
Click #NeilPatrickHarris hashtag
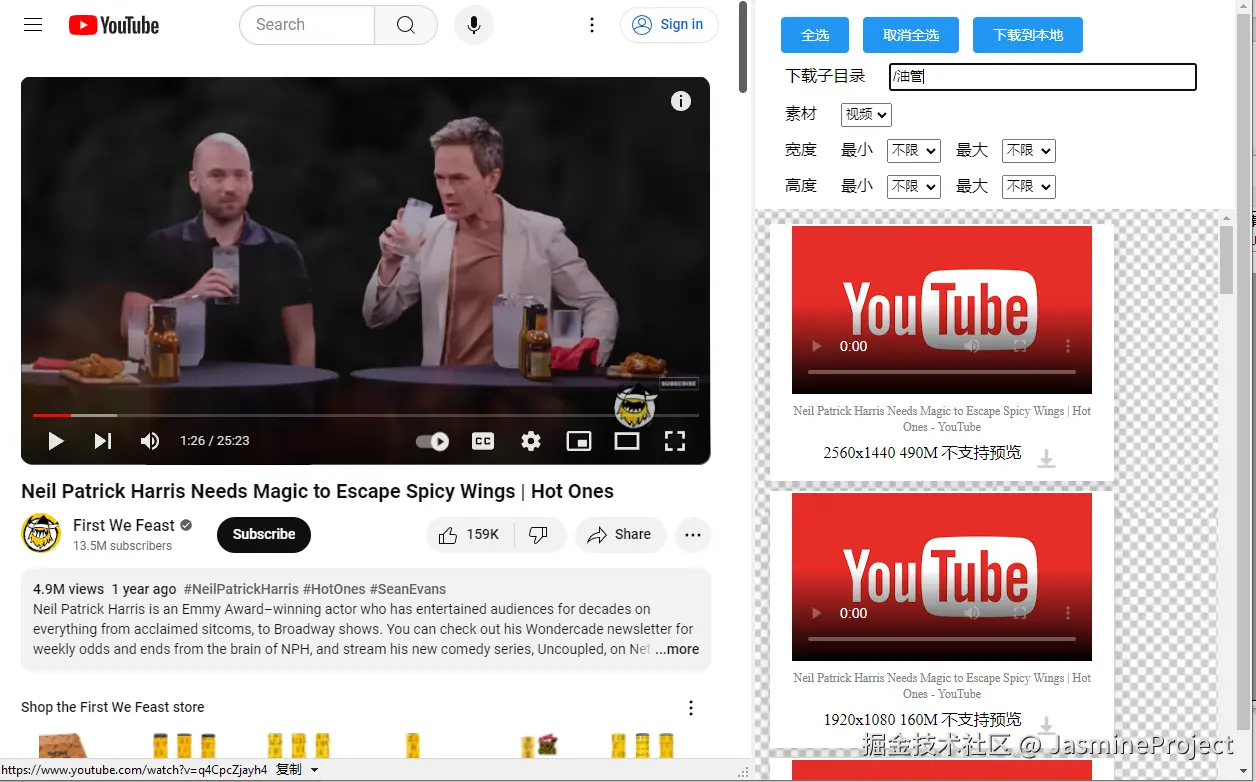point(241,589)
